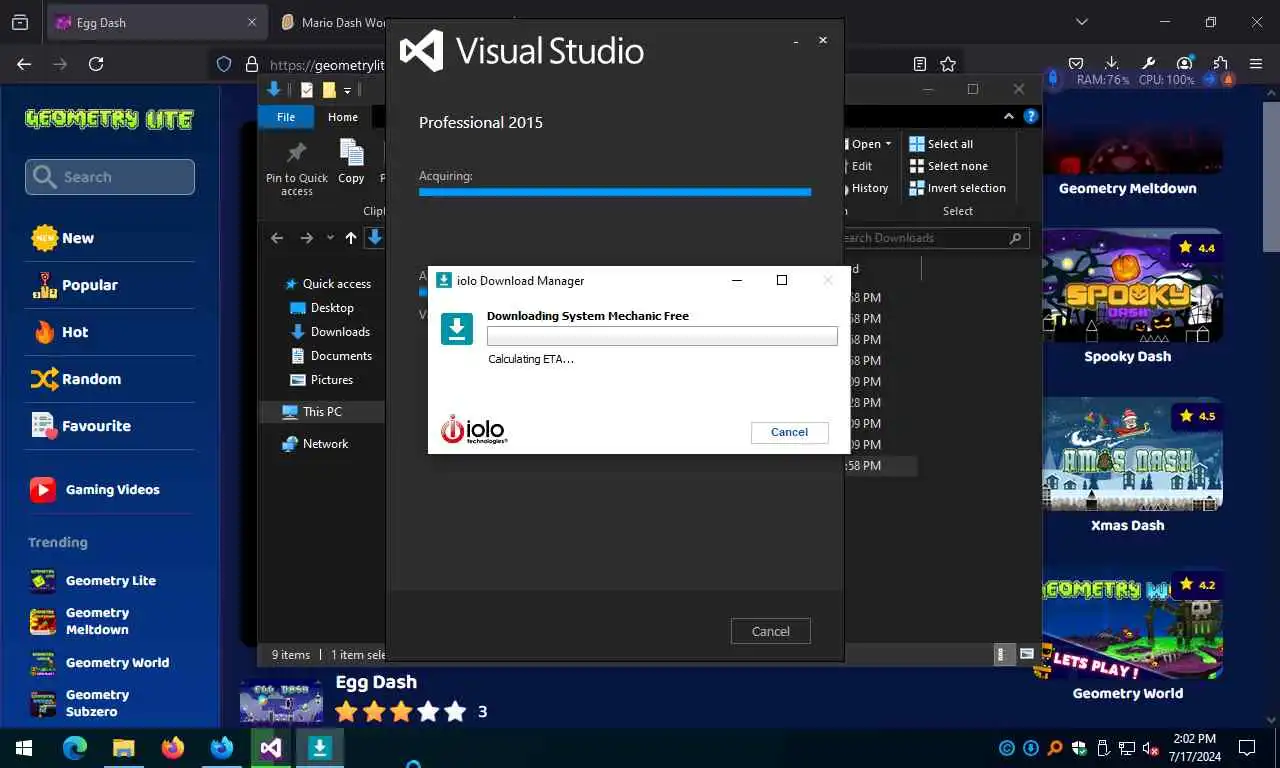Click the iolo technologies logo

pos(474,429)
